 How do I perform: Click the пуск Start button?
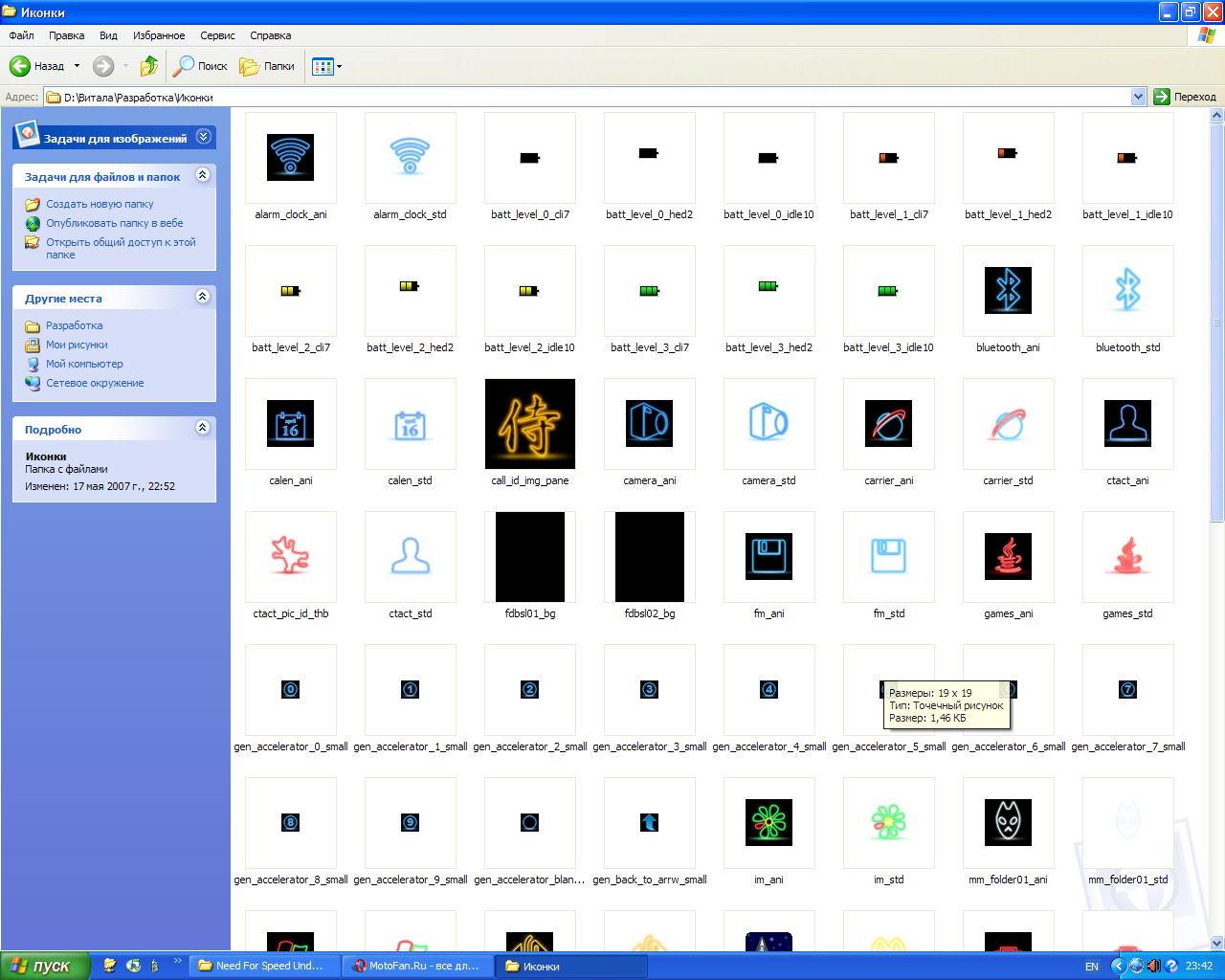[45, 966]
